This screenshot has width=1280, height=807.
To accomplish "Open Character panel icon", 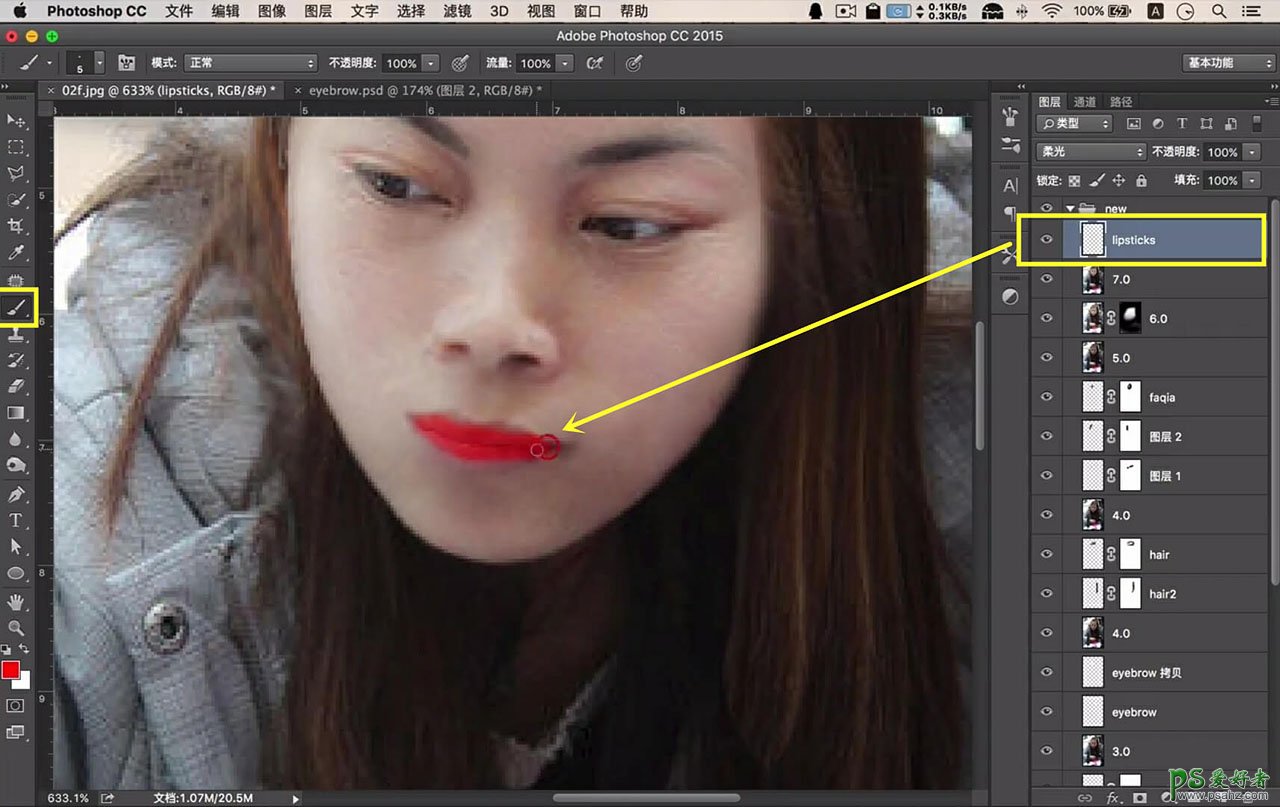I will coord(1009,186).
